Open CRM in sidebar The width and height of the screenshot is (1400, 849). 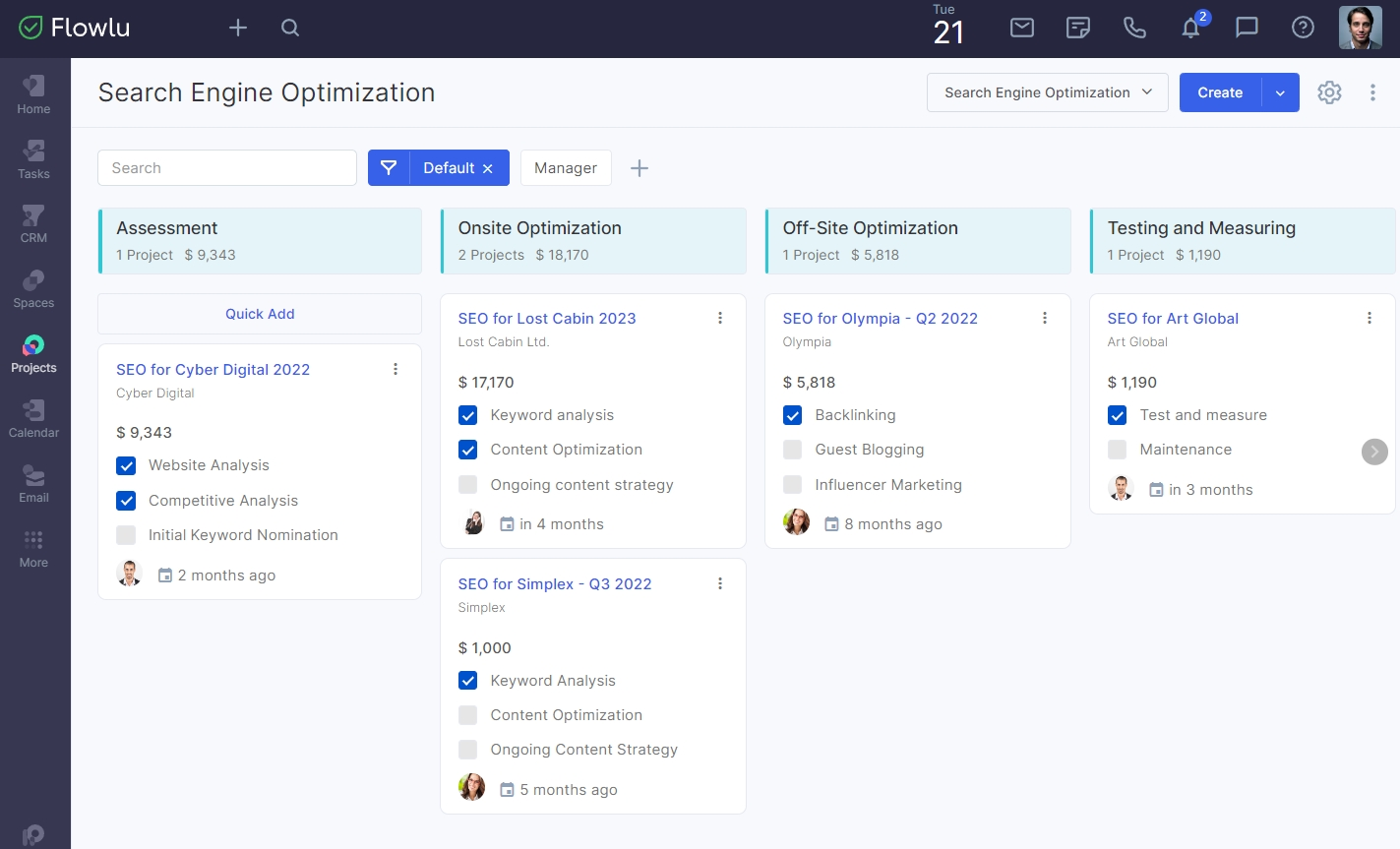coord(34,224)
